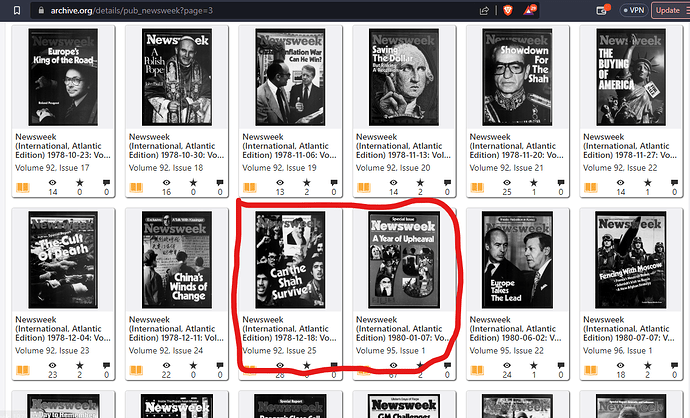Screen dimensions: 690x418
Task: Open the Newsweek 1980-01-07 title link
Action: pos(404,329)
